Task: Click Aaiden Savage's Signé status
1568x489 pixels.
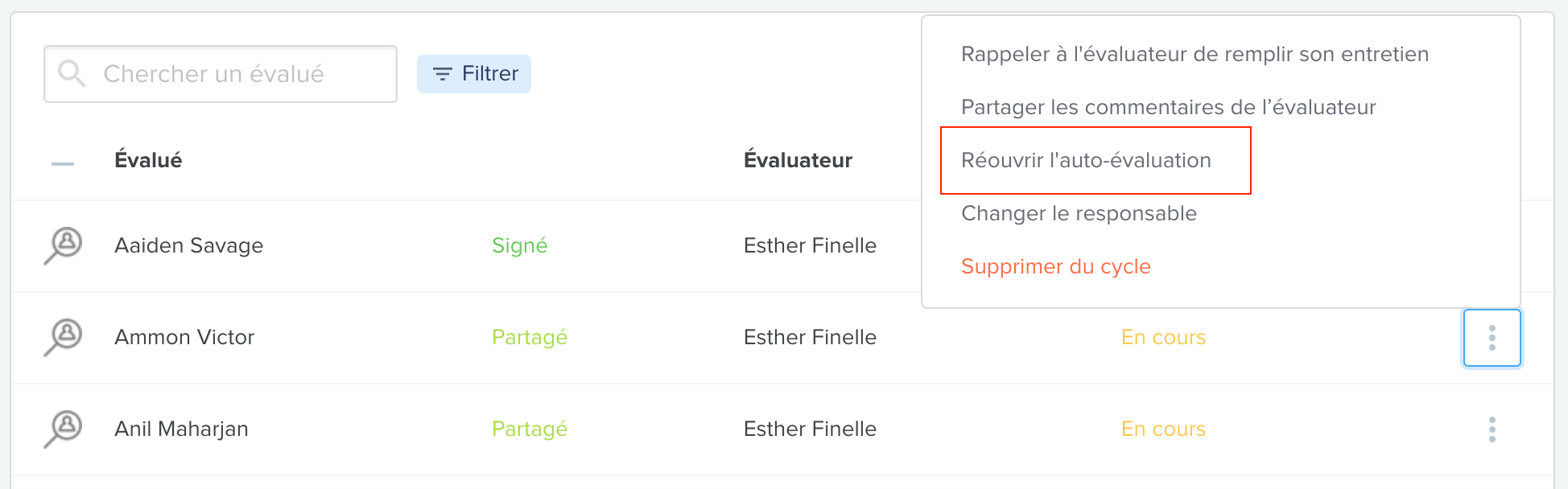Action: click(x=519, y=245)
